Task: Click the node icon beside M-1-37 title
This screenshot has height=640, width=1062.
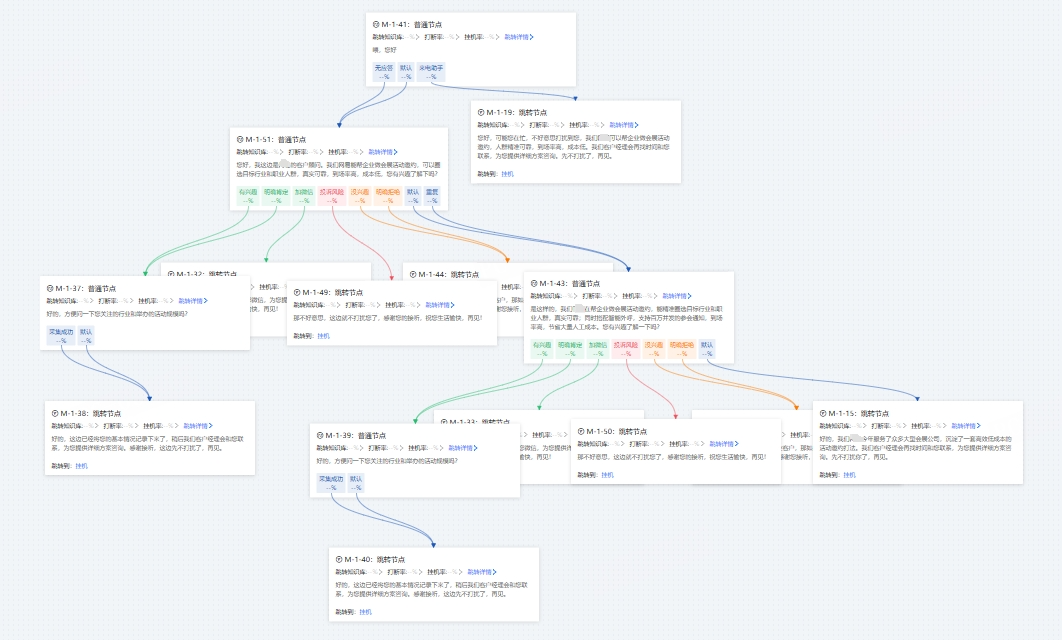Action: click(x=50, y=289)
